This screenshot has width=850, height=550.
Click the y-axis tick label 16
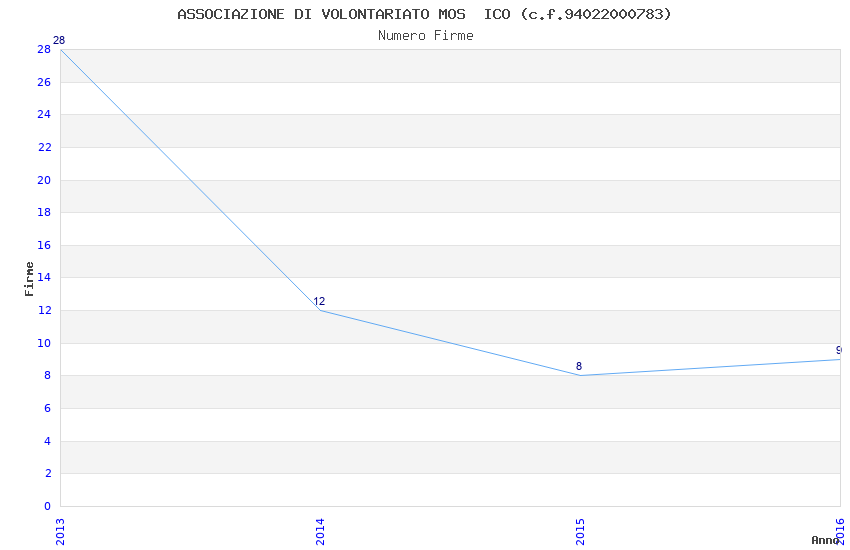tap(44, 245)
